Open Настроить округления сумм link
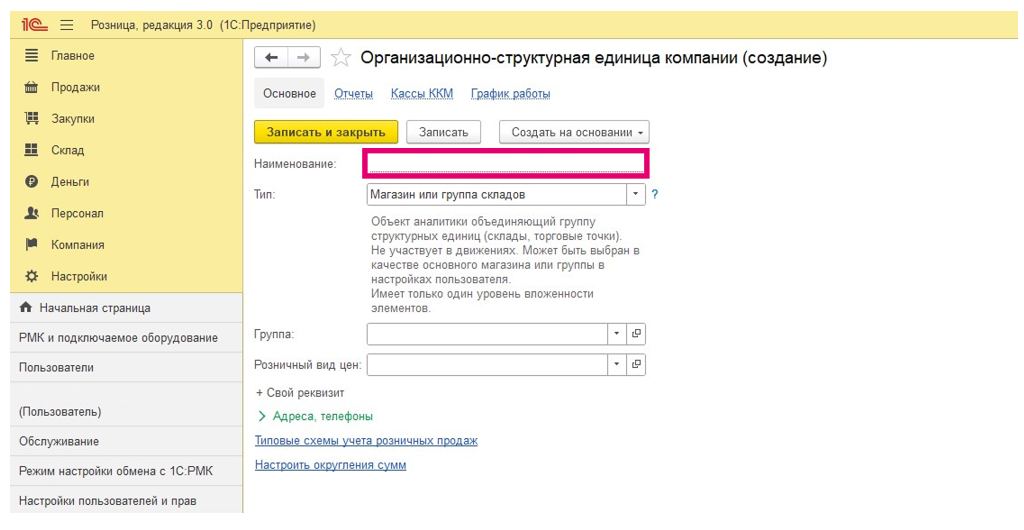This screenshot has width=1024, height=530. click(330, 465)
